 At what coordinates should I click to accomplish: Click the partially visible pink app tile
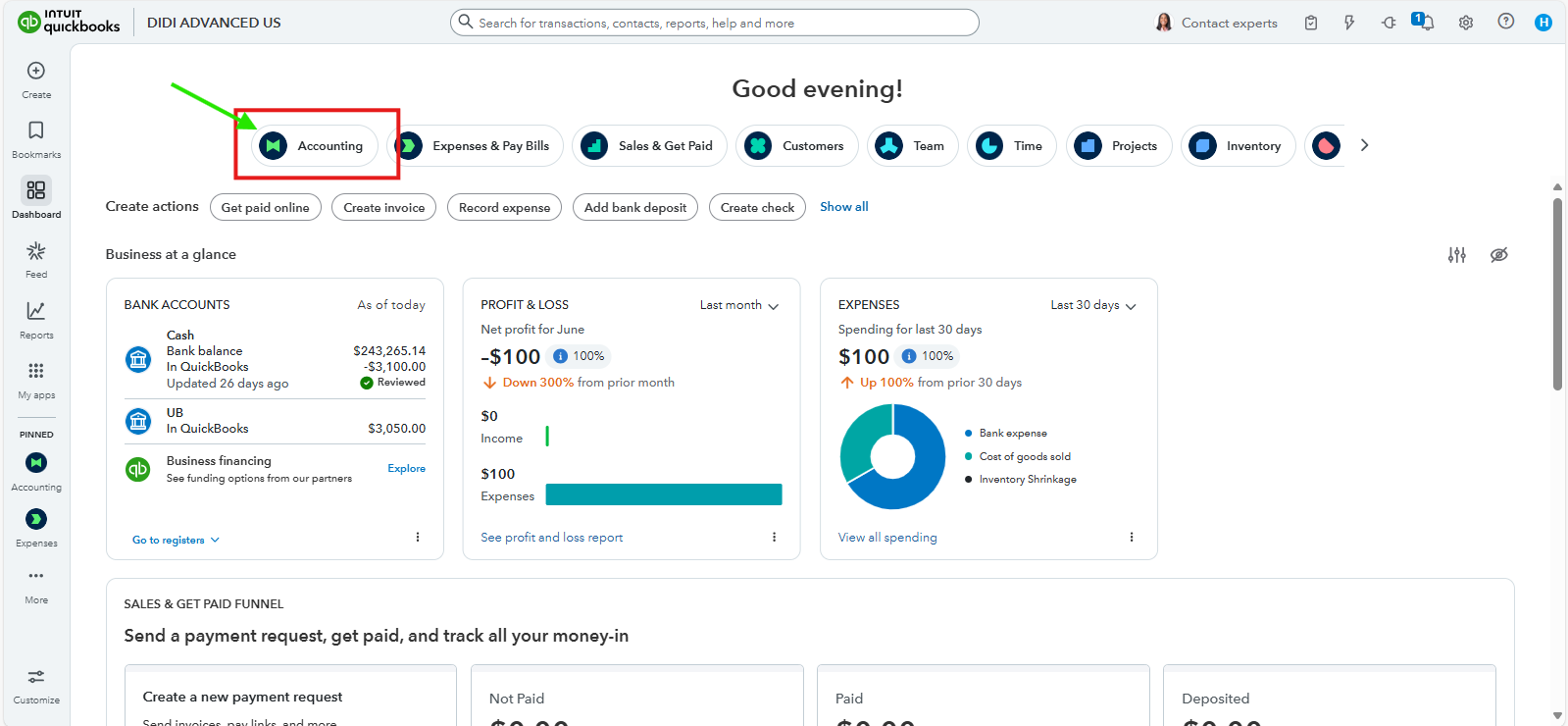pos(1326,146)
